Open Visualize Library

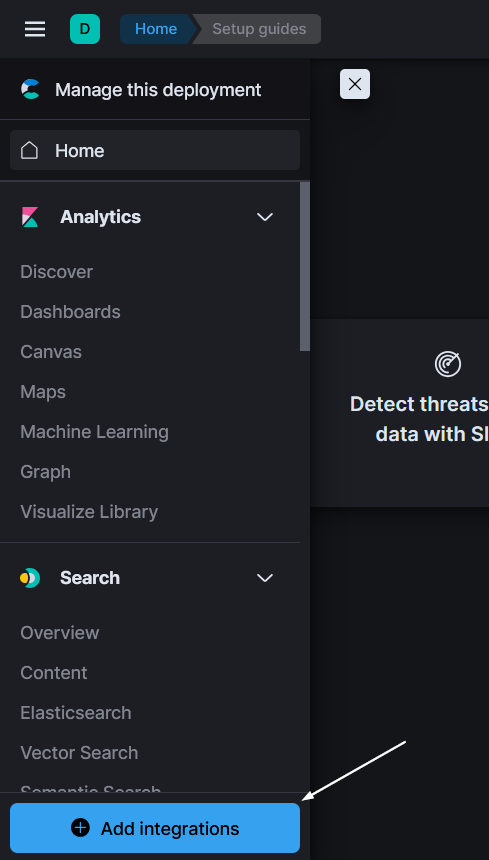point(89,512)
